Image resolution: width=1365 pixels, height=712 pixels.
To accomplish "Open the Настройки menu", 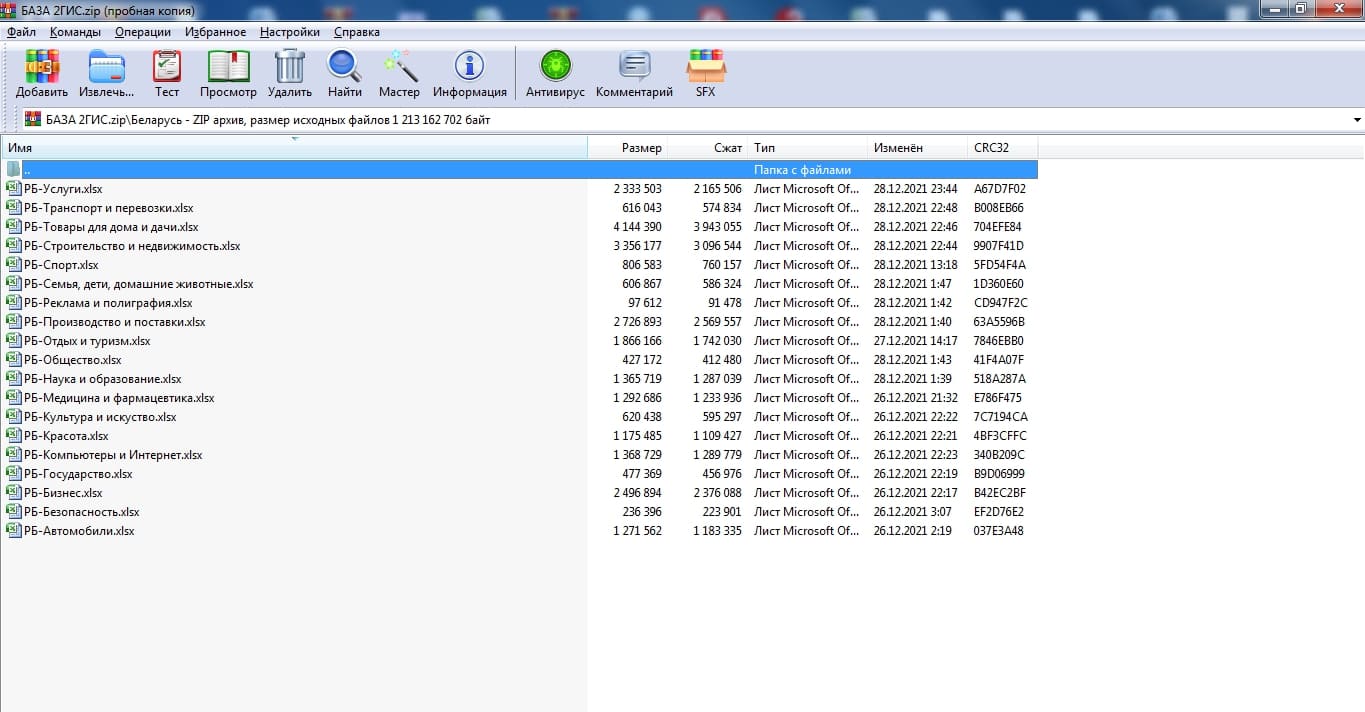I will (x=290, y=32).
